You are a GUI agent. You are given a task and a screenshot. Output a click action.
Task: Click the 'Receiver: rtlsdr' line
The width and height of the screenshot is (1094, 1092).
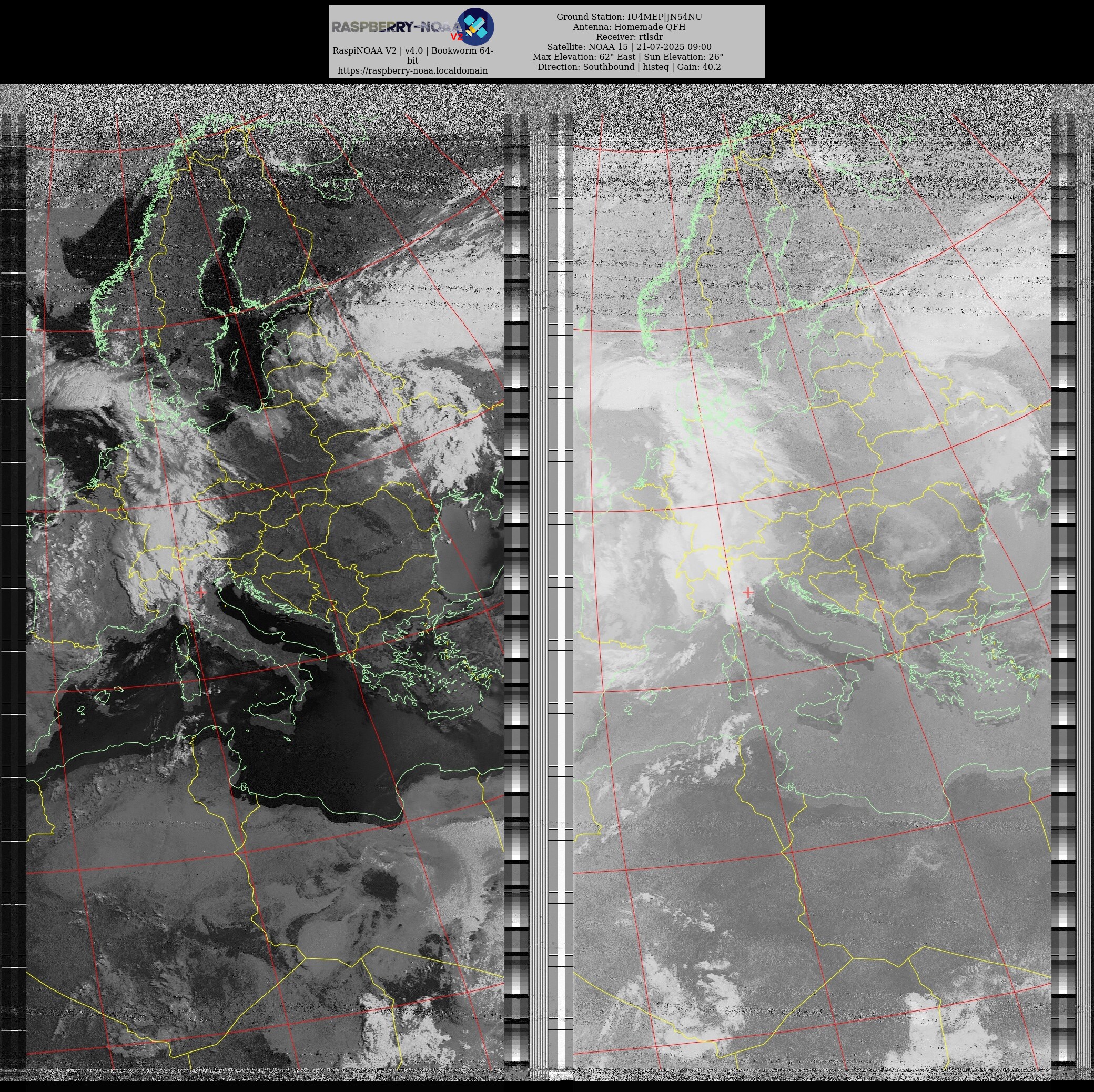click(629, 37)
